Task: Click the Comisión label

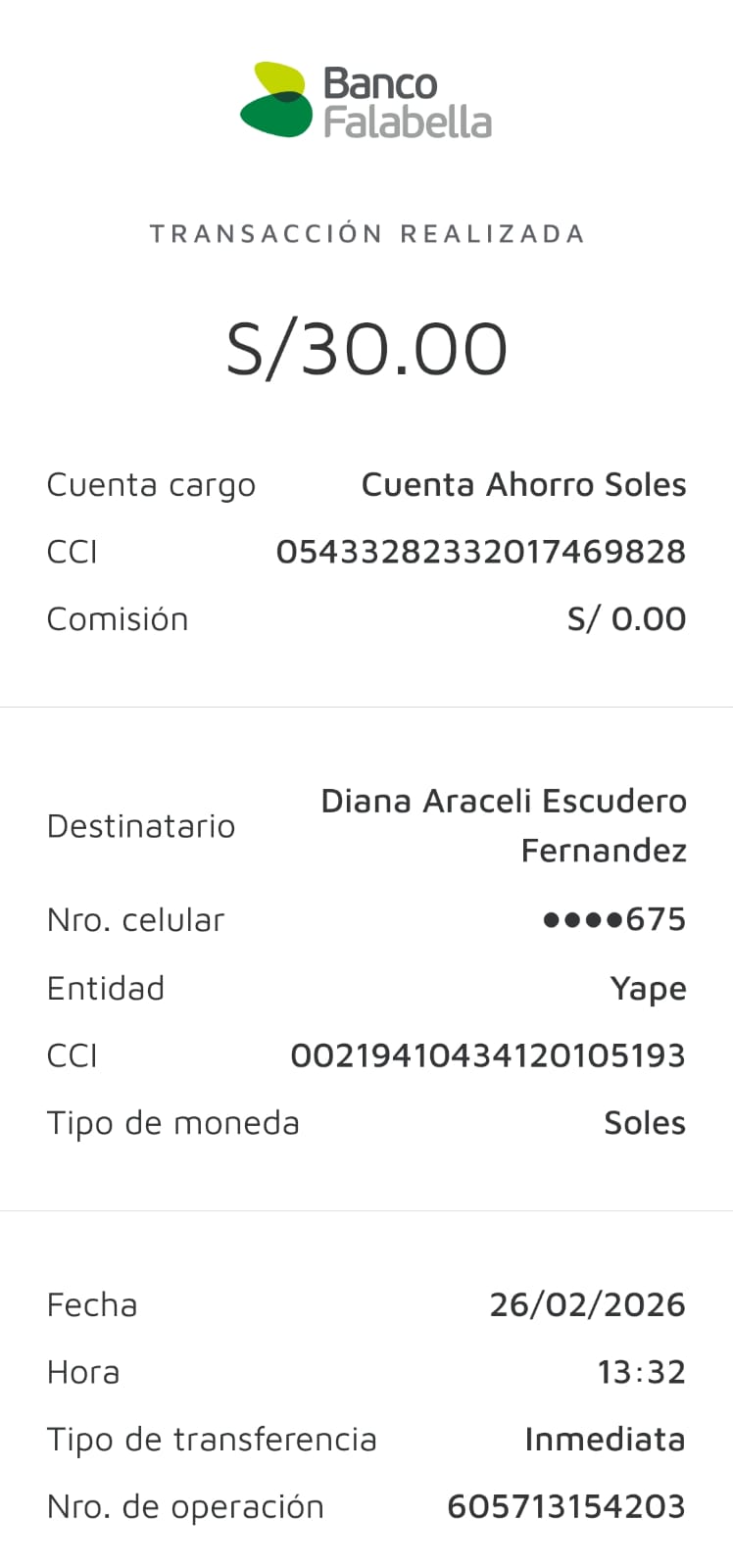Action: 118,619
